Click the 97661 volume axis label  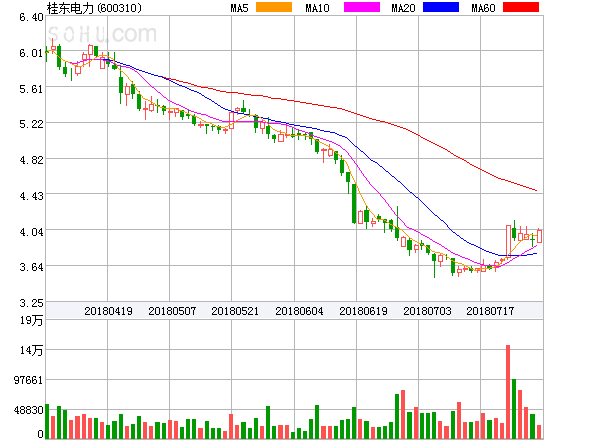[28, 380]
